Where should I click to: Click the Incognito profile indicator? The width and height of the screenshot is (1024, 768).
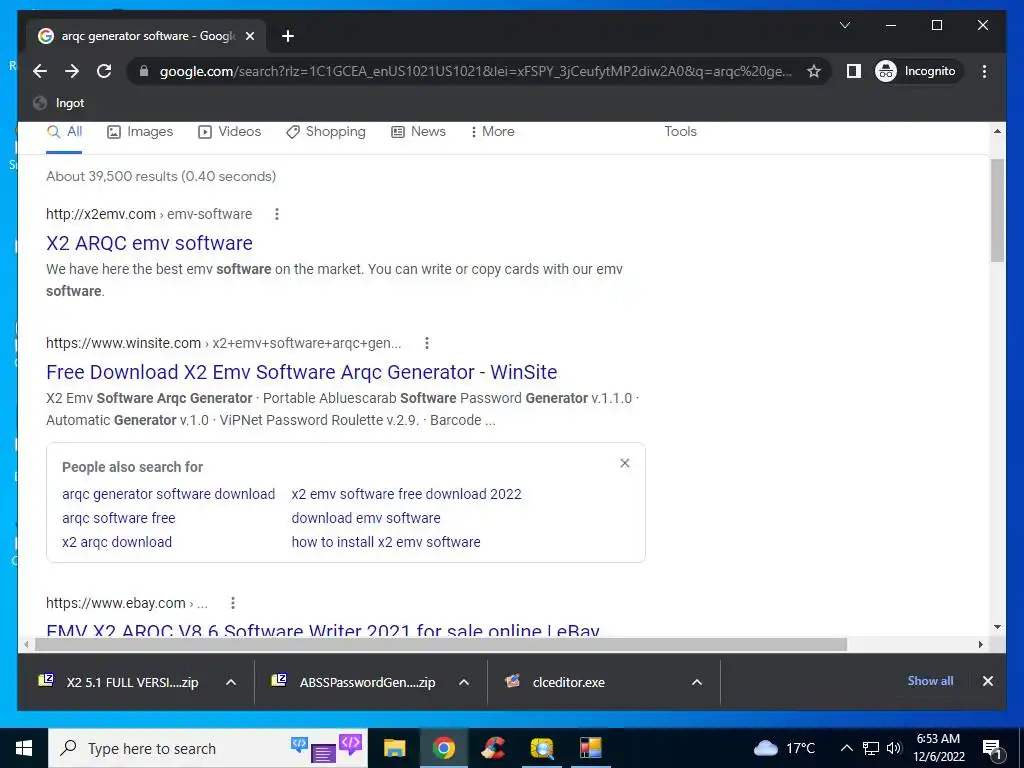pos(916,71)
